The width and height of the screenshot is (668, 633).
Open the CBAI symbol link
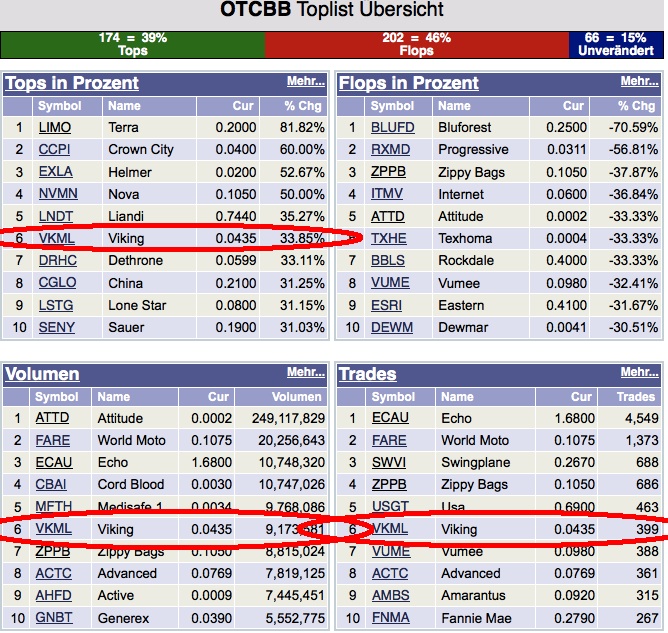[x=51, y=484]
